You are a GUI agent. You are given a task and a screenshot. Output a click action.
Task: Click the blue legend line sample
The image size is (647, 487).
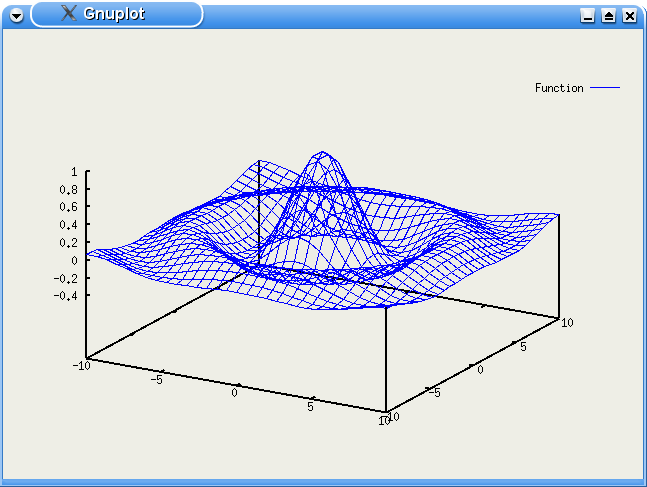tap(605, 87)
